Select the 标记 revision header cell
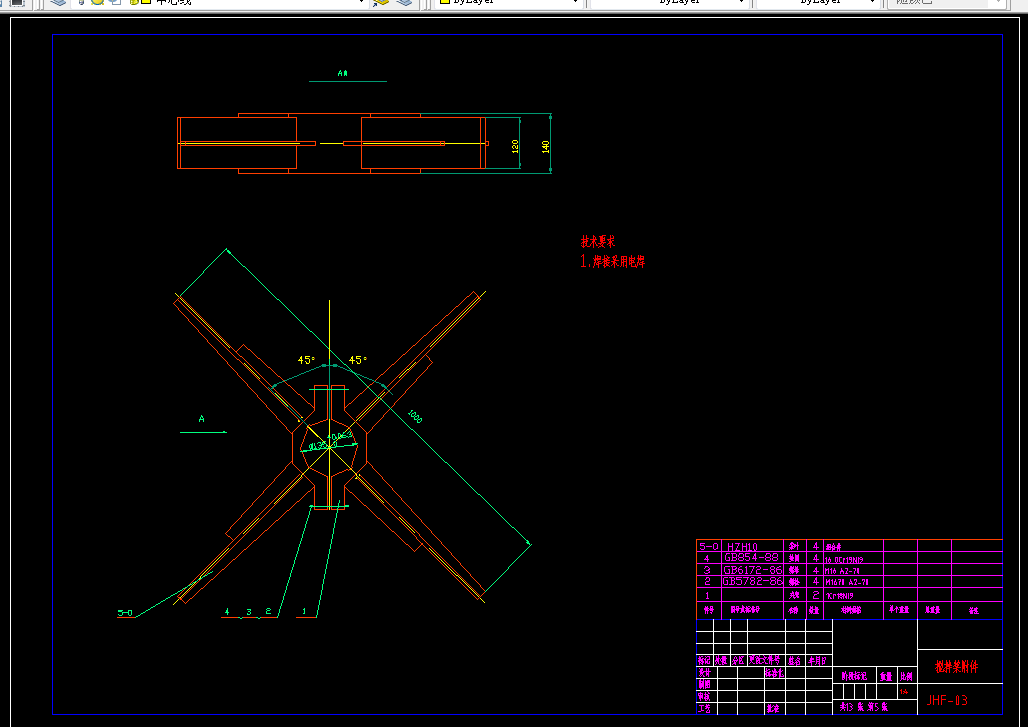Viewport: 1028px width, 727px height. (x=704, y=660)
